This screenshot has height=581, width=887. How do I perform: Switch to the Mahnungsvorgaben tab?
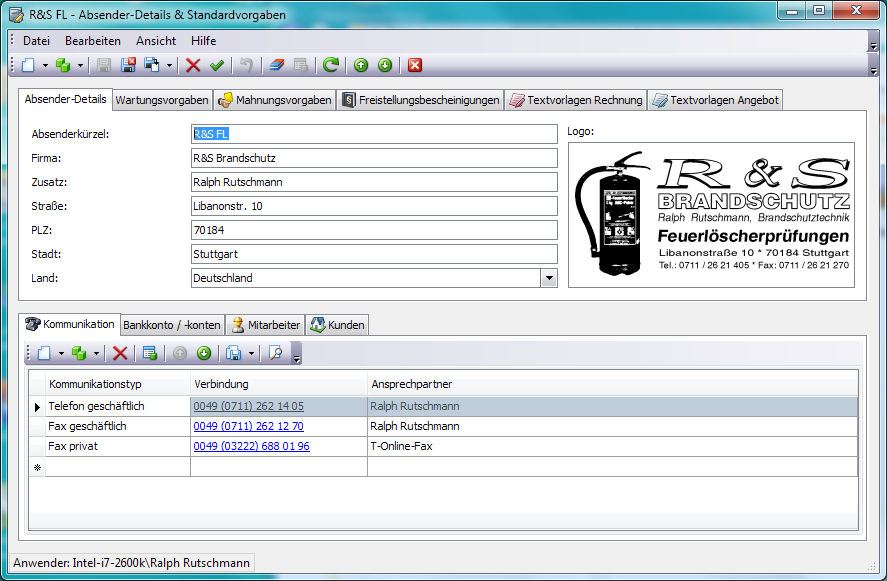pos(275,100)
